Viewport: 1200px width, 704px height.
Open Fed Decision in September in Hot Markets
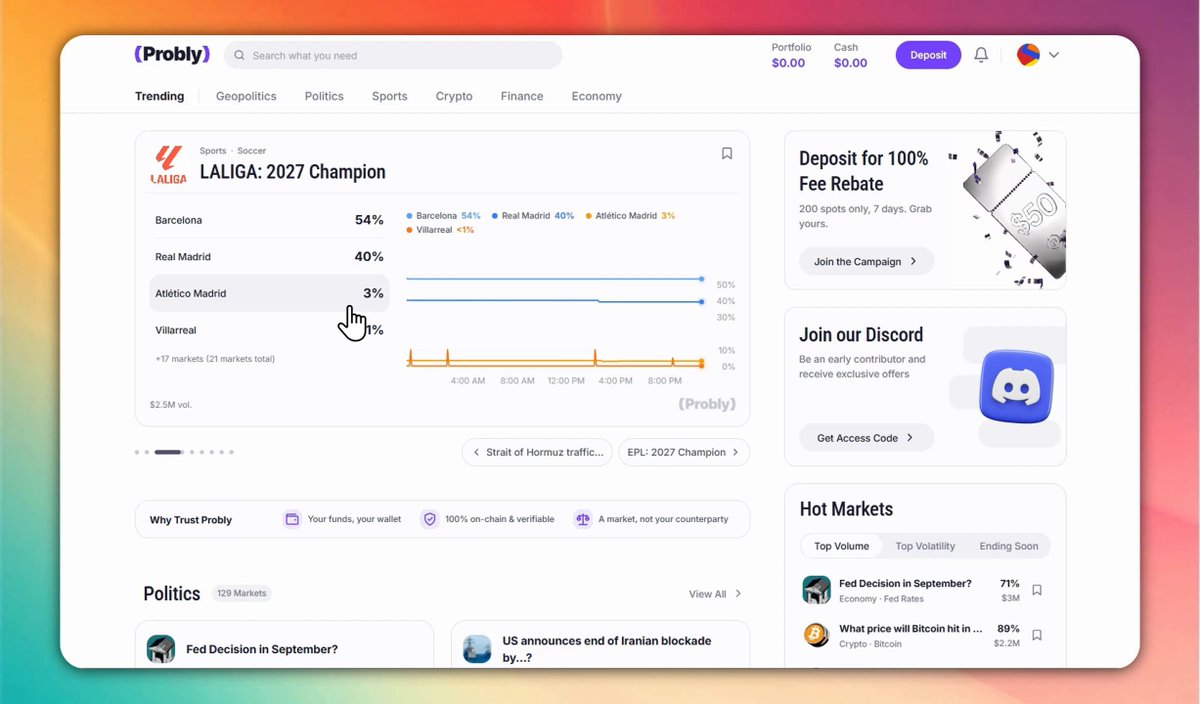pyautogui.click(x=905, y=583)
